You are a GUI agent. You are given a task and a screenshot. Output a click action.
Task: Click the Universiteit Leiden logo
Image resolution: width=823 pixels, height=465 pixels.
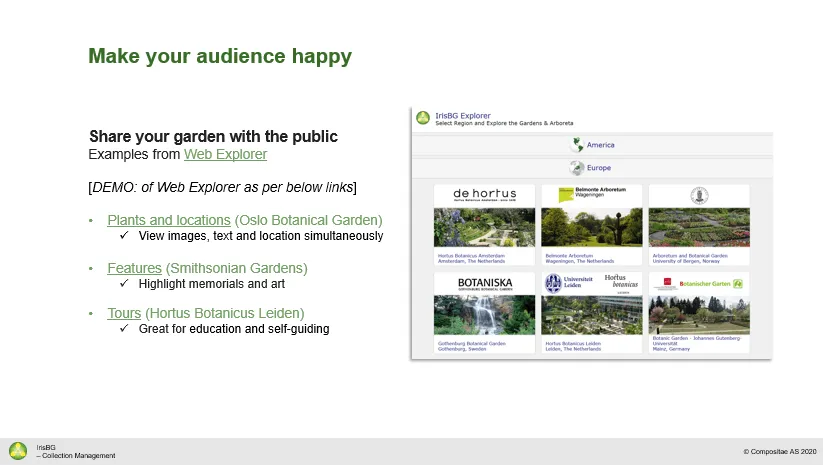[569, 283]
